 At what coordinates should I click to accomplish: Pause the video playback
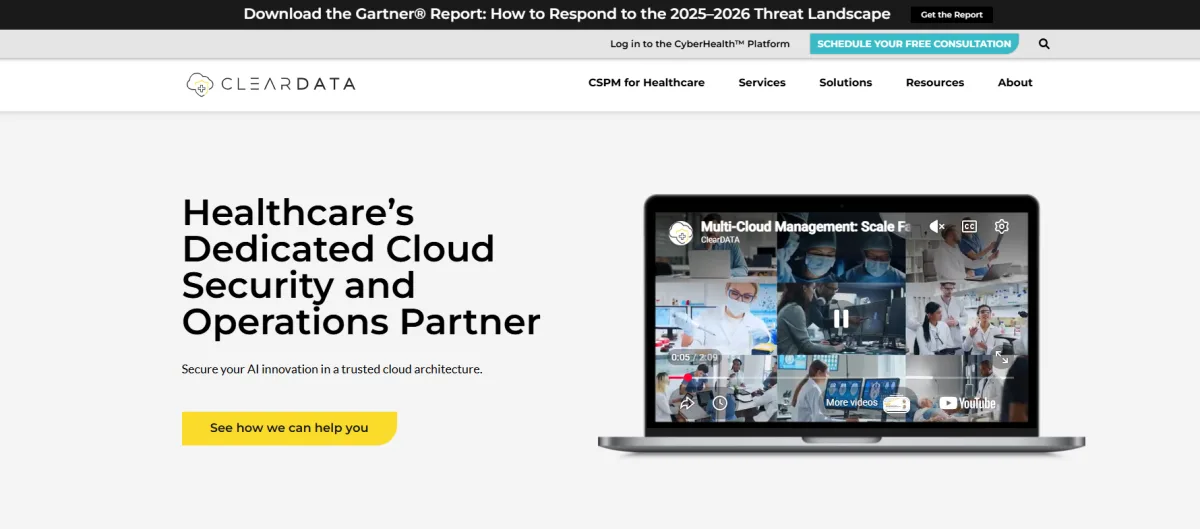(841, 318)
